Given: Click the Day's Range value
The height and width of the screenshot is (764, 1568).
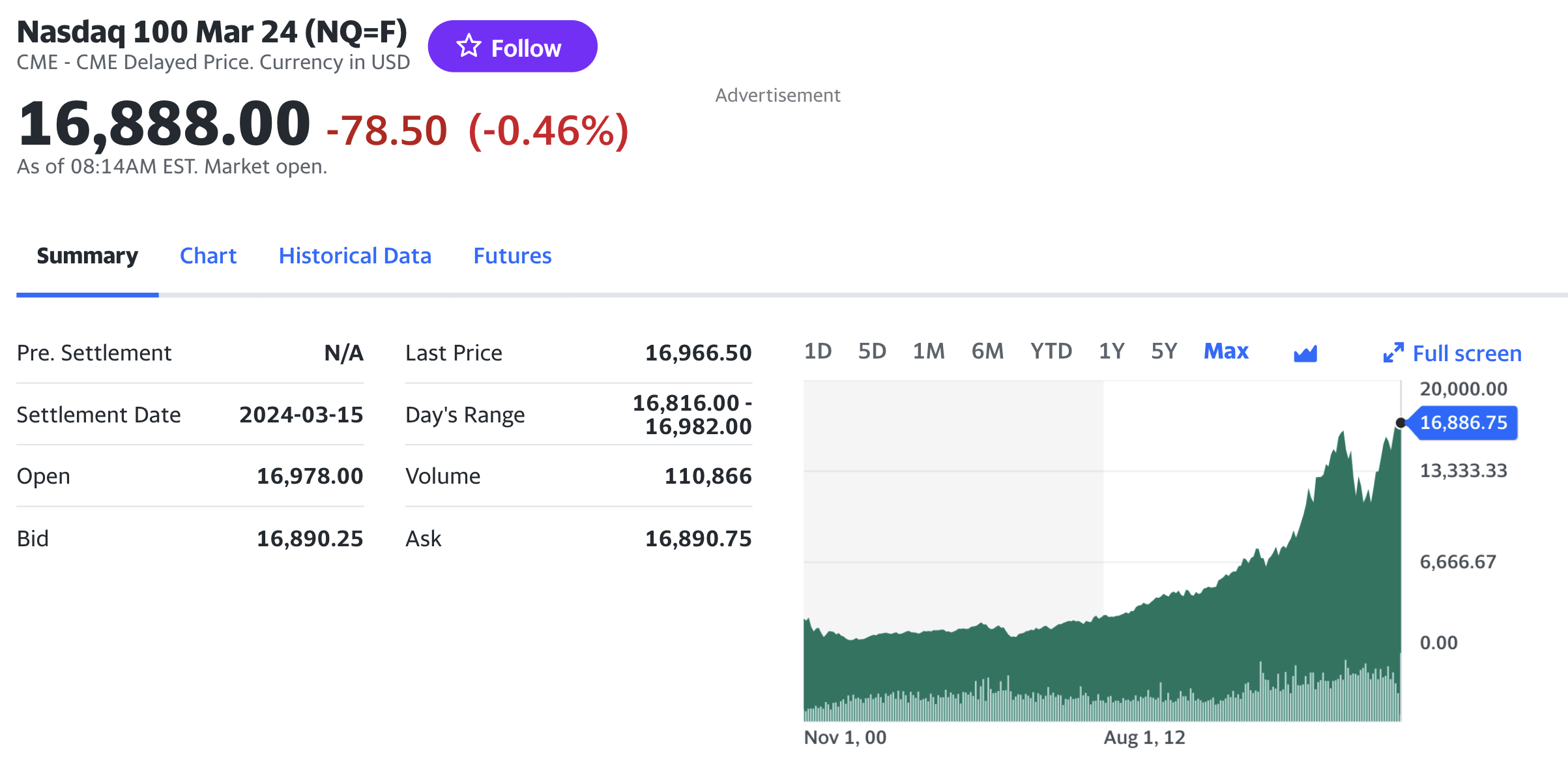Looking at the screenshot, I should click(692, 415).
